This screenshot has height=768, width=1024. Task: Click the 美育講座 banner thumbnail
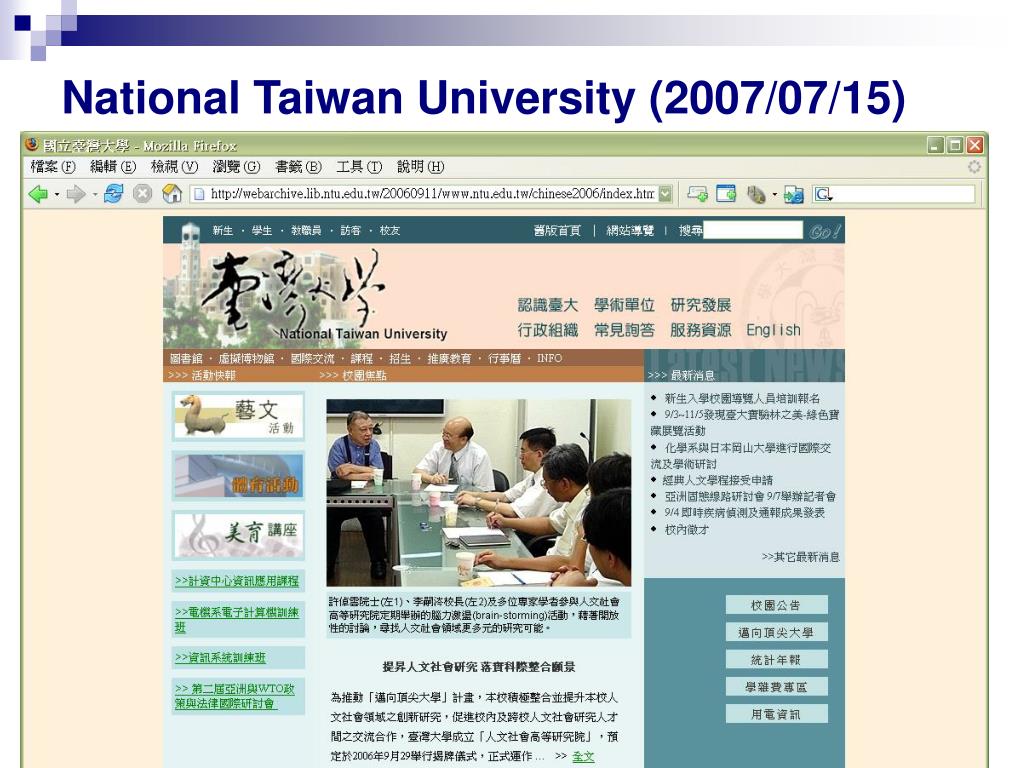coord(238,536)
